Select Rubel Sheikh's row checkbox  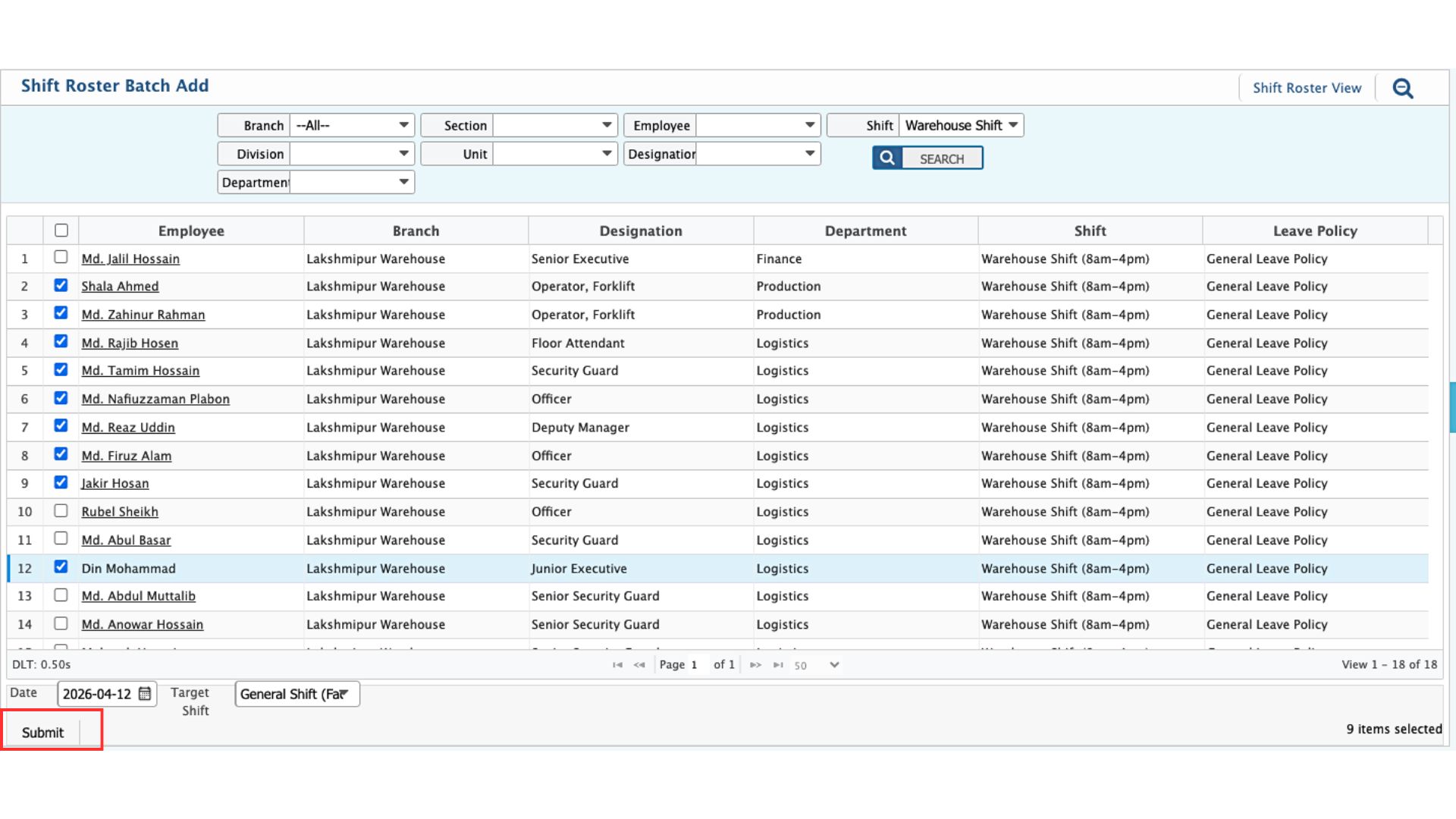click(x=61, y=510)
